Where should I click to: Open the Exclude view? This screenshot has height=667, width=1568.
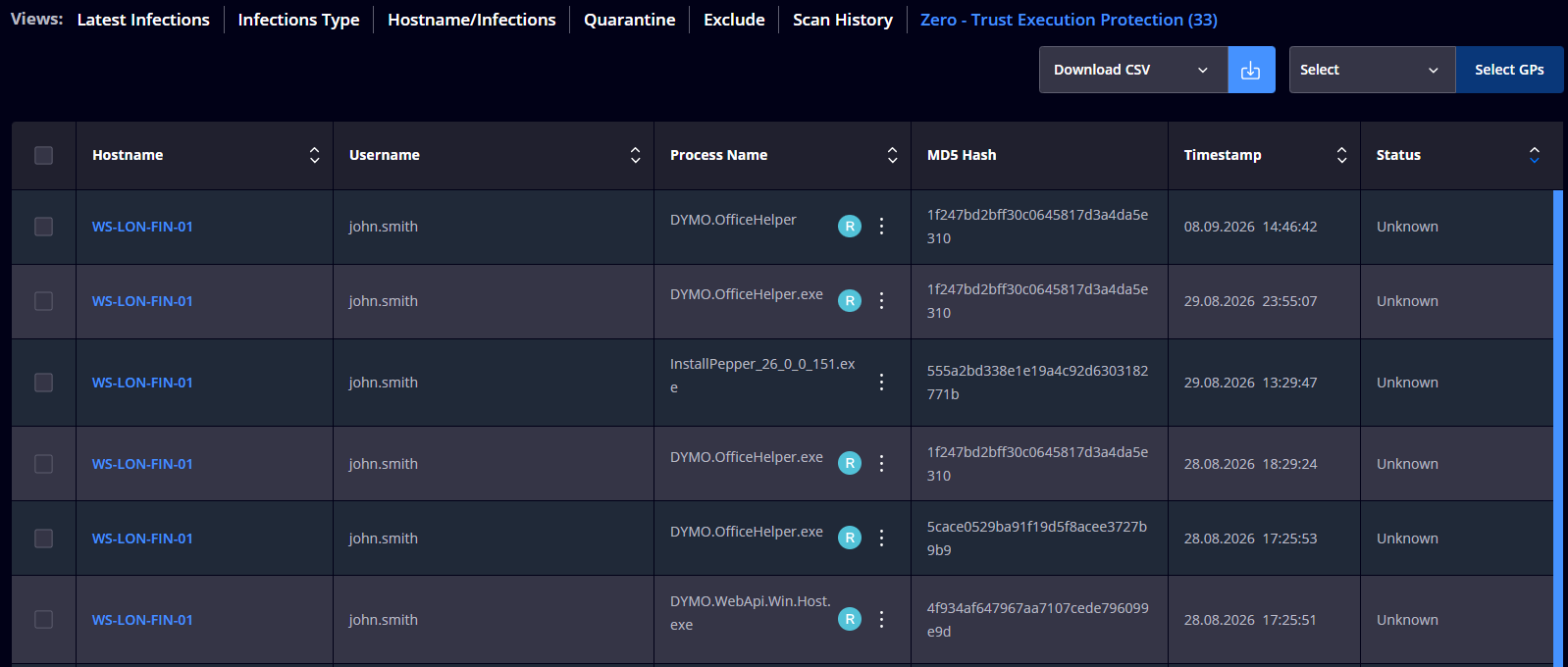point(734,20)
